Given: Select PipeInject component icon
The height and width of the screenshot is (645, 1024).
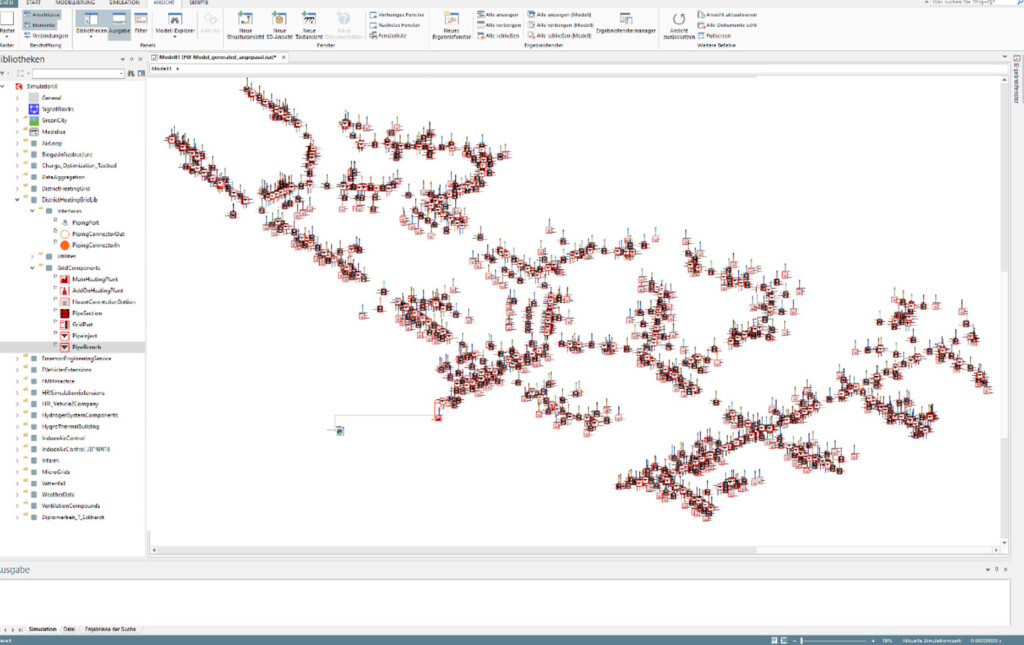Looking at the screenshot, I should tap(65, 336).
